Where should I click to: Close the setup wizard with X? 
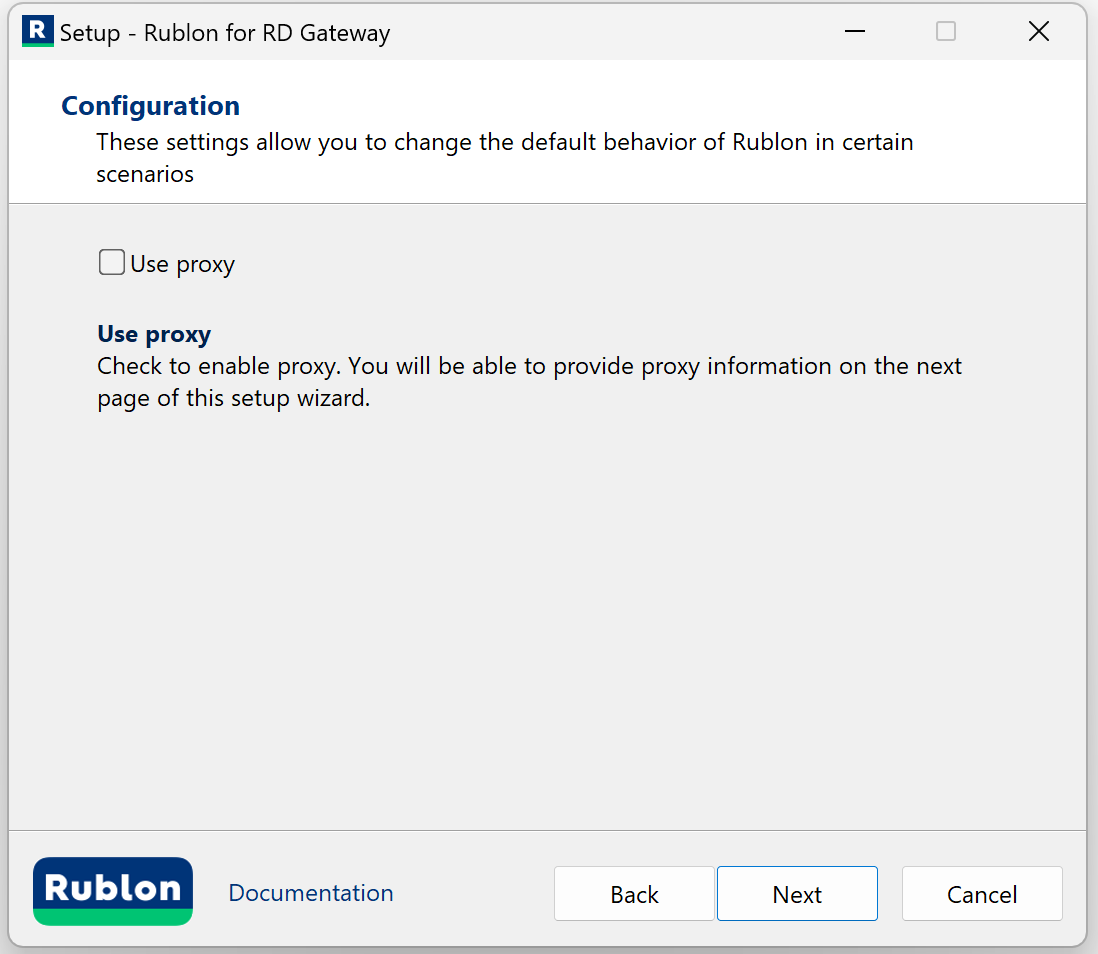pyautogui.click(x=1039, y=32)
